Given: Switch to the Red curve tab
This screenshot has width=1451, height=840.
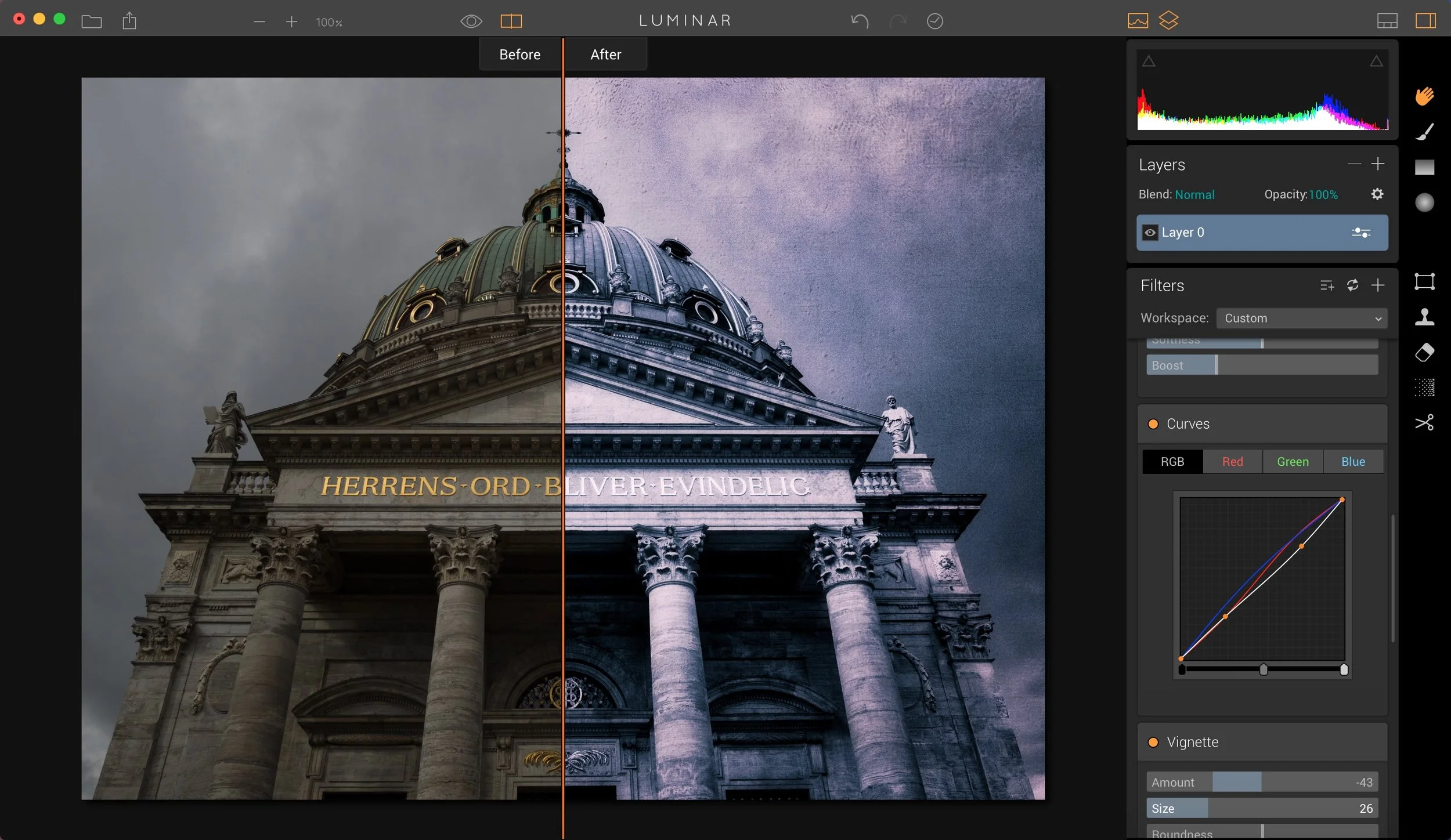Looking at the screenshot, I should [x=1232, y=462].
